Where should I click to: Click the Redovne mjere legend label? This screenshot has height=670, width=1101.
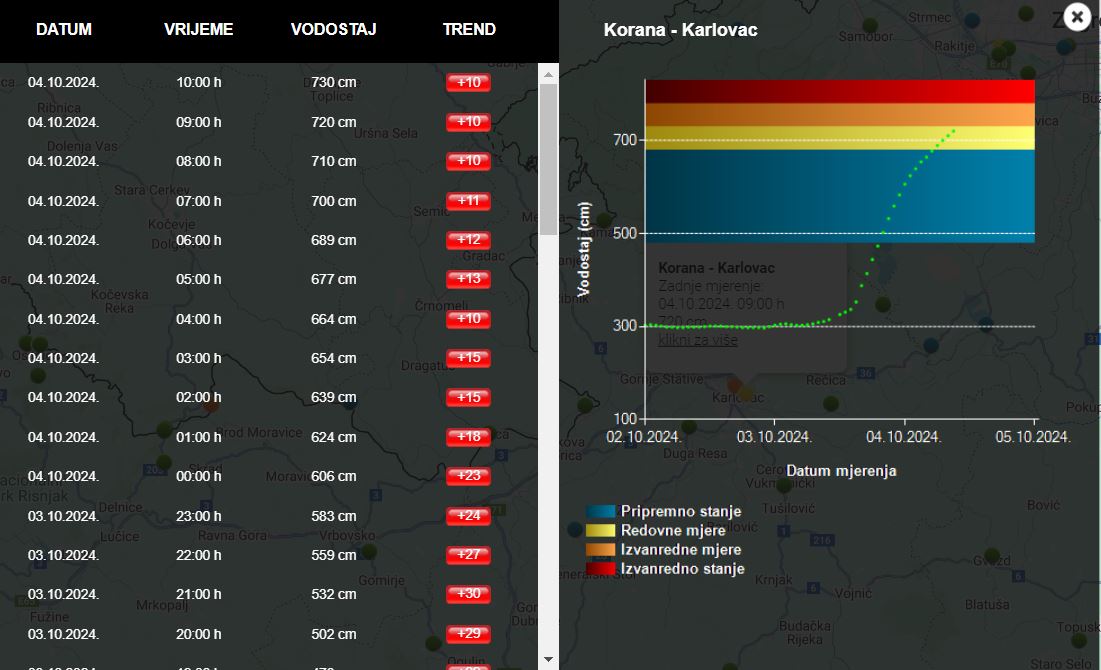coord(673,530)
